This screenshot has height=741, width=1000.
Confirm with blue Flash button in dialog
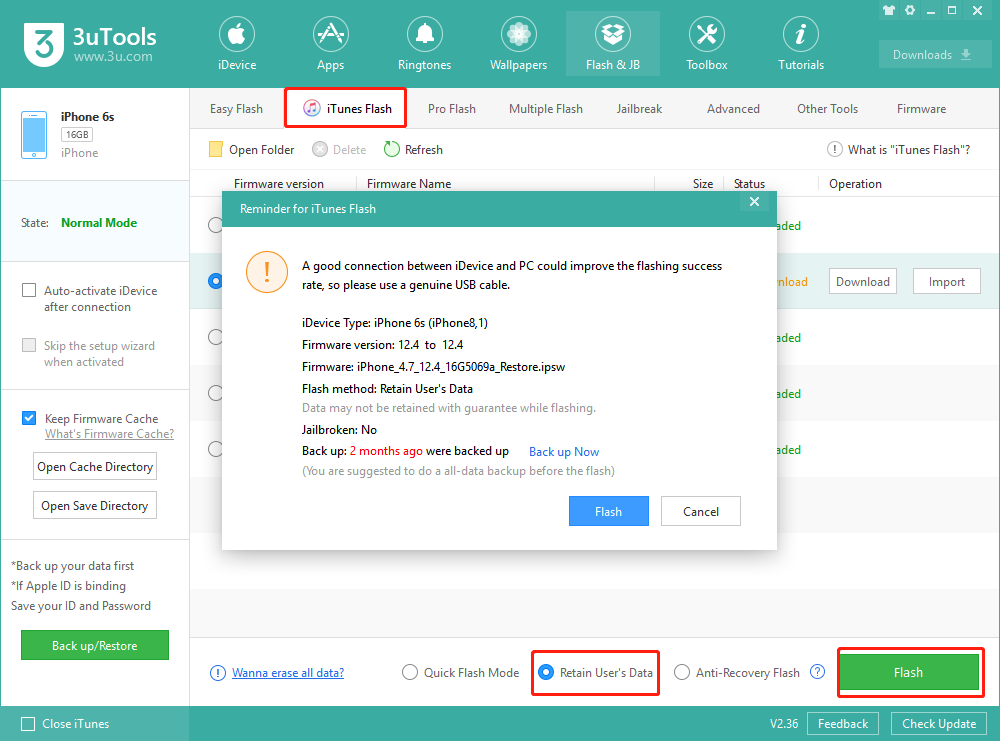click(608, 511)
